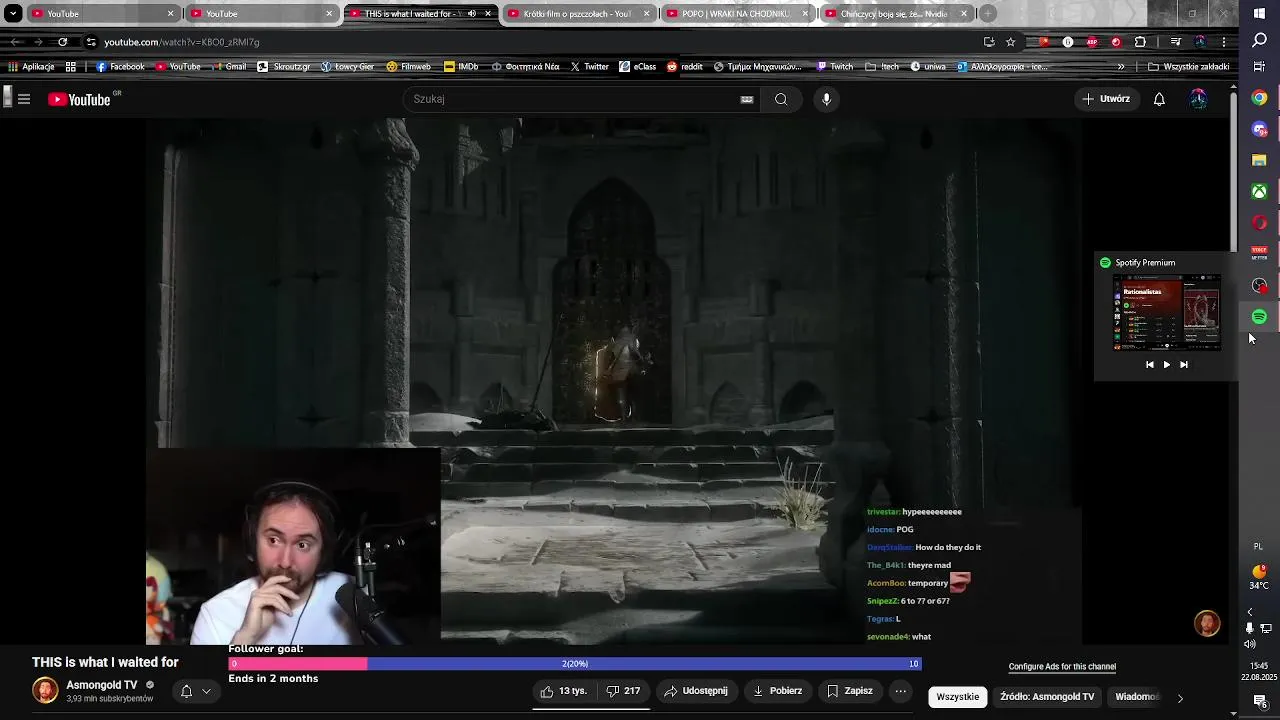
Task: Switch to the 'Chińczycy boją się' Nvidia tab
Action: click(895, 14)
